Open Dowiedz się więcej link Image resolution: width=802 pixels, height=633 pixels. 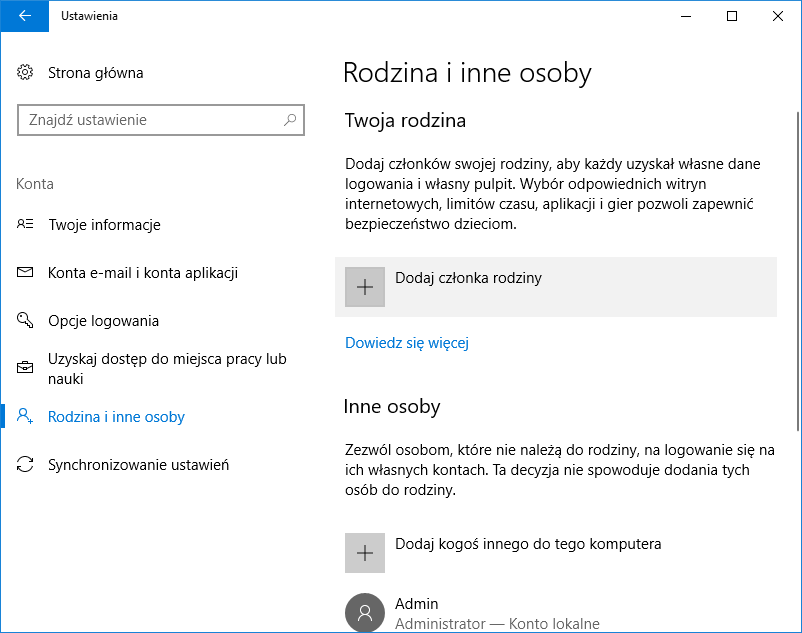407,343
